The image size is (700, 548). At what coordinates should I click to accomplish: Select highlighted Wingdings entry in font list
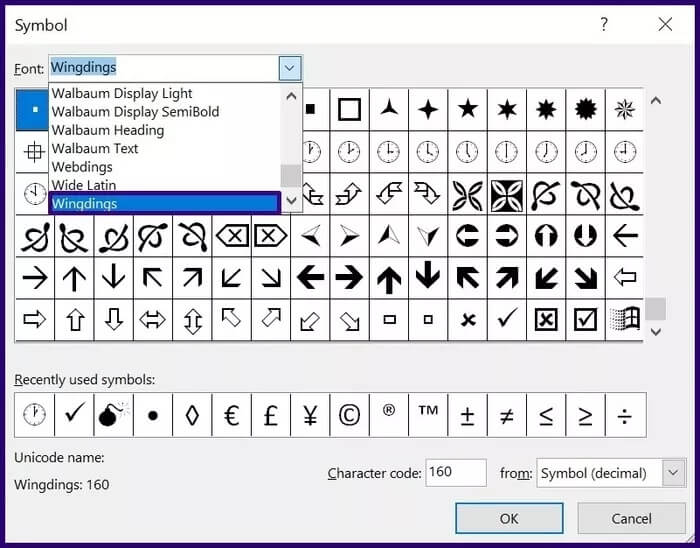(165, 203)
